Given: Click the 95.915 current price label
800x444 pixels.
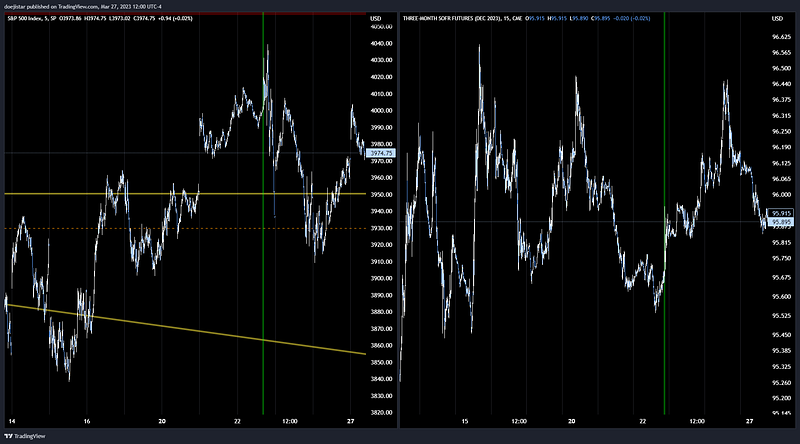Looking at the screenshot, I should [x=780, y=214].
